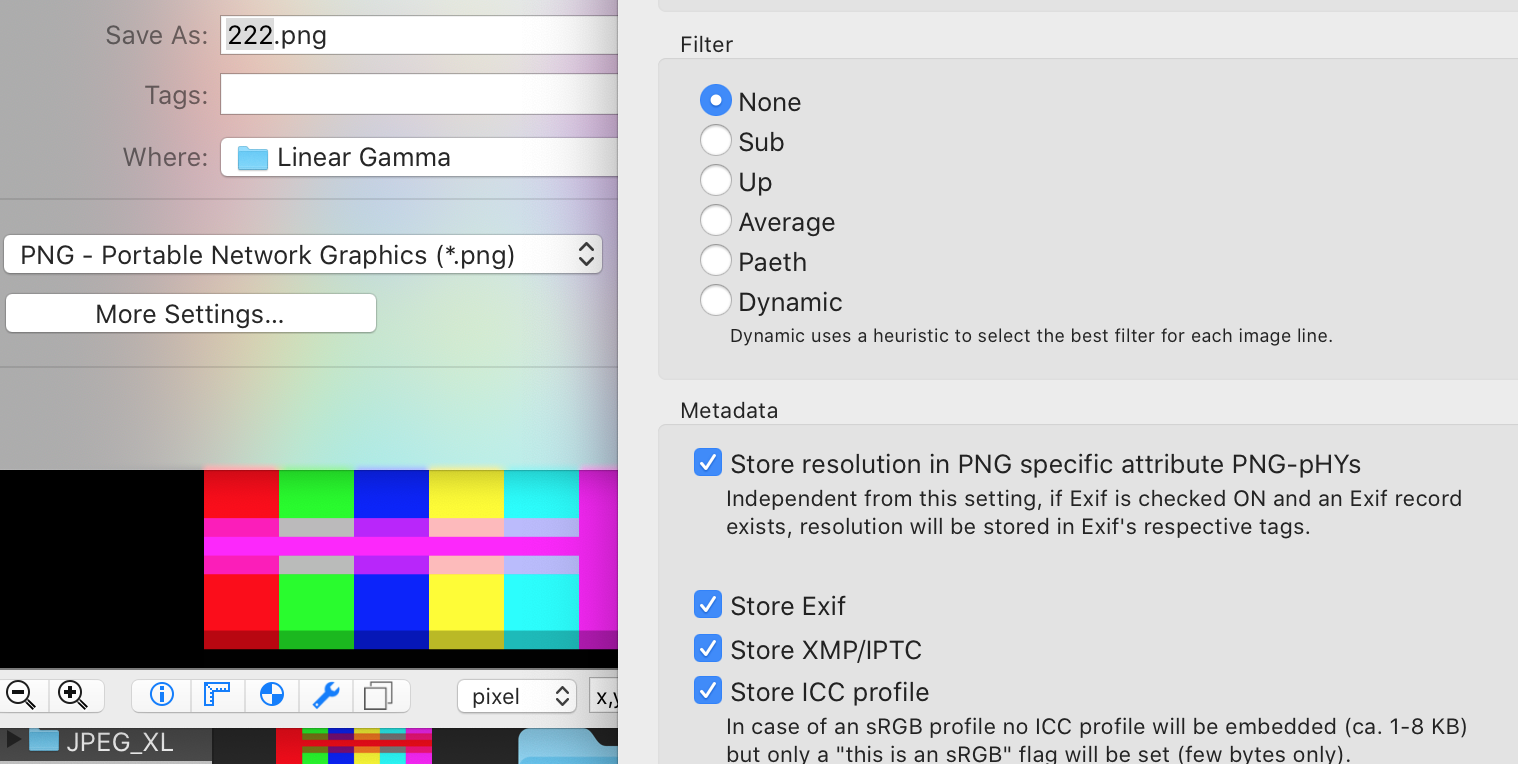Open the pixel unit dropdown

click(x=517, y=696)
